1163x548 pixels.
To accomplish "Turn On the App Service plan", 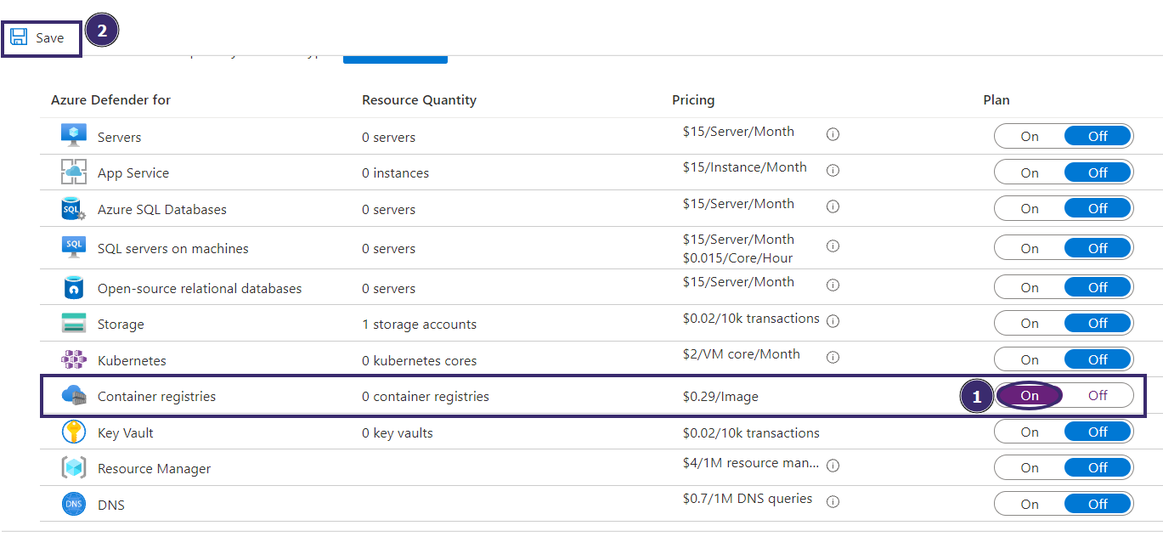I will pyautogui.click(x=1029, y=172).
